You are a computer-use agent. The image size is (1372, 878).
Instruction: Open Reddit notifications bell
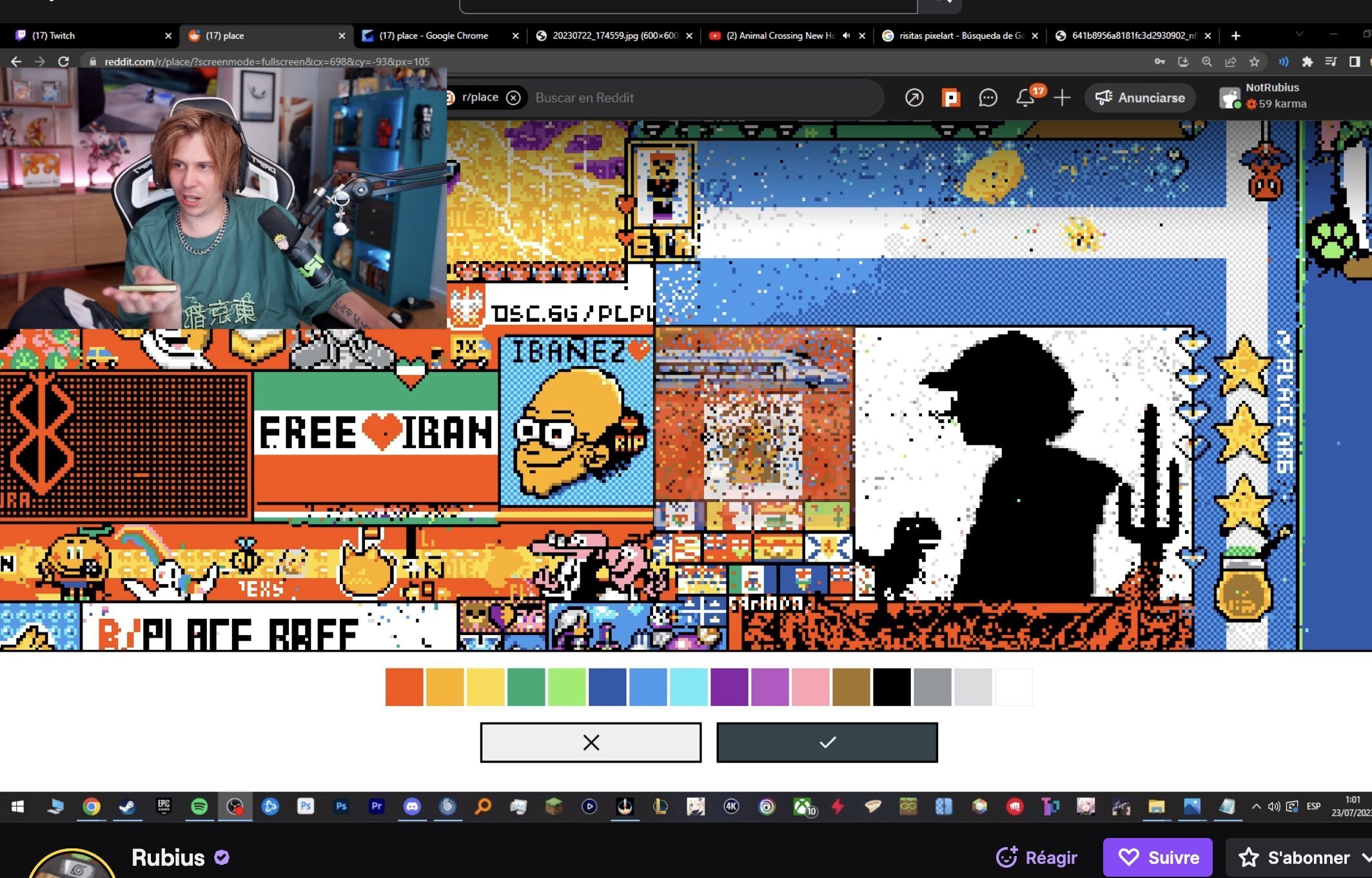[1025, 97]
